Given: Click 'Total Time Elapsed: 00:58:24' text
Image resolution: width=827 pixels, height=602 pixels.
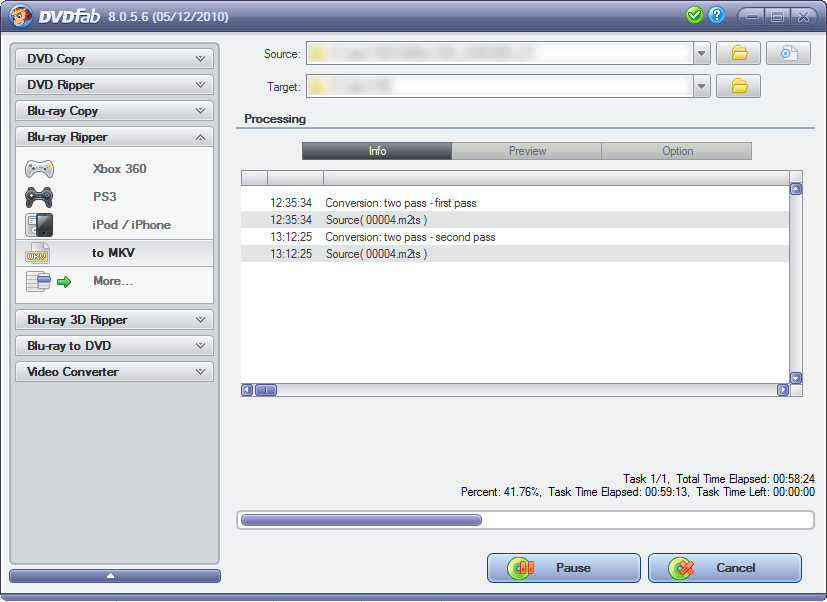Looking at the screenshot, I should (745, 479).
